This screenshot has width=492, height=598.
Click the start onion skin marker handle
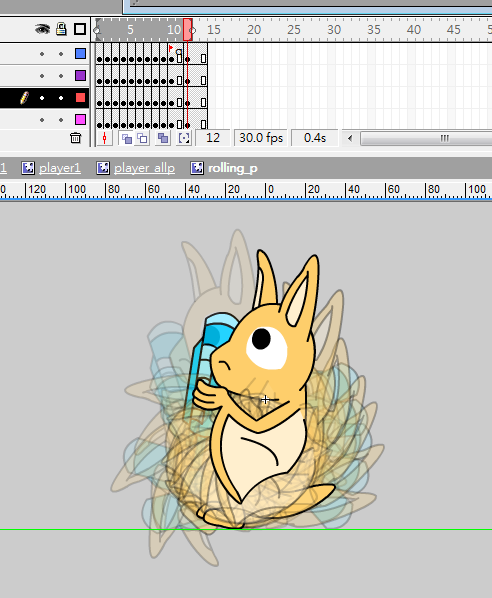96,30
